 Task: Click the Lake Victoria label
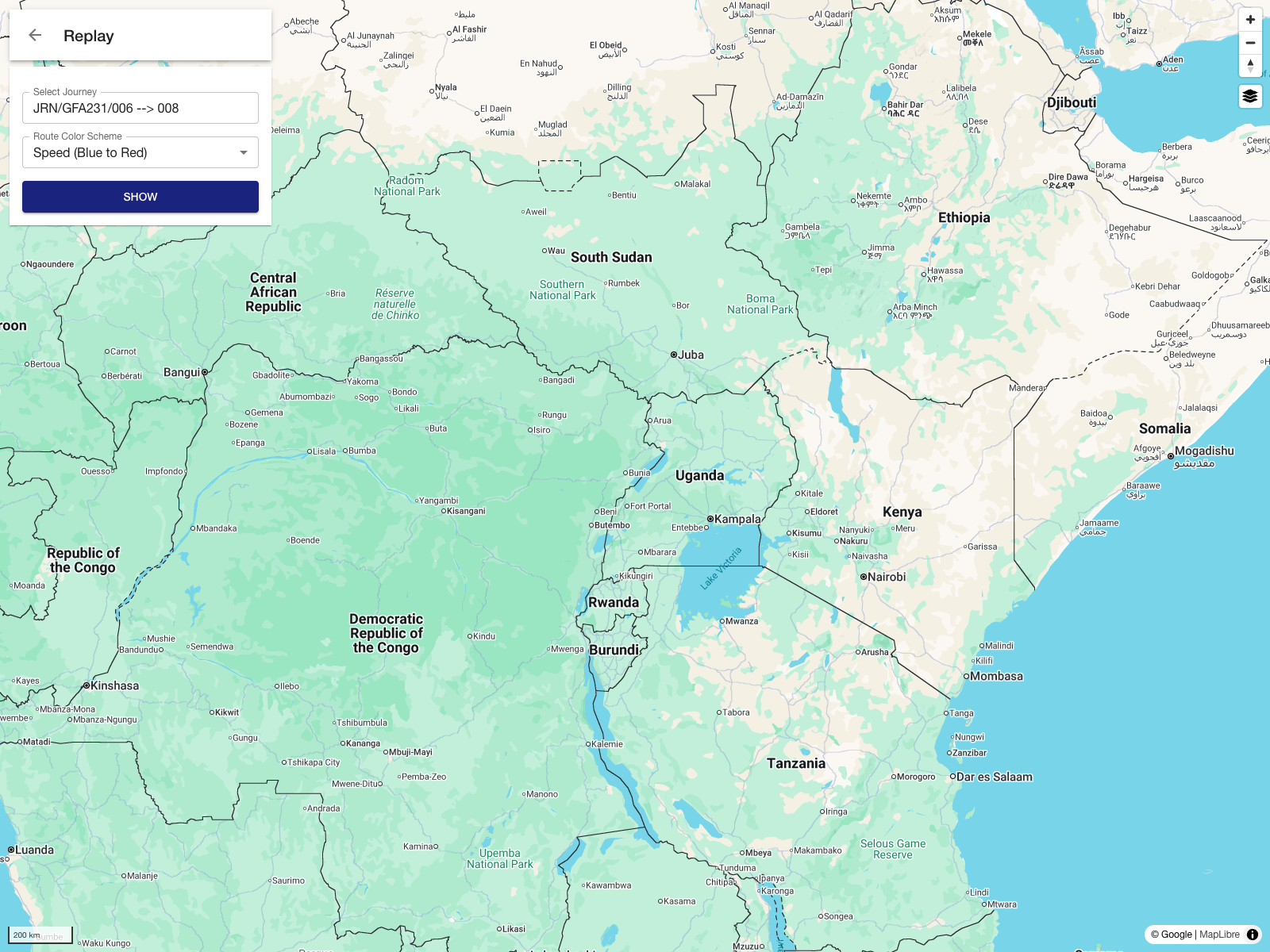pos(721,568)
